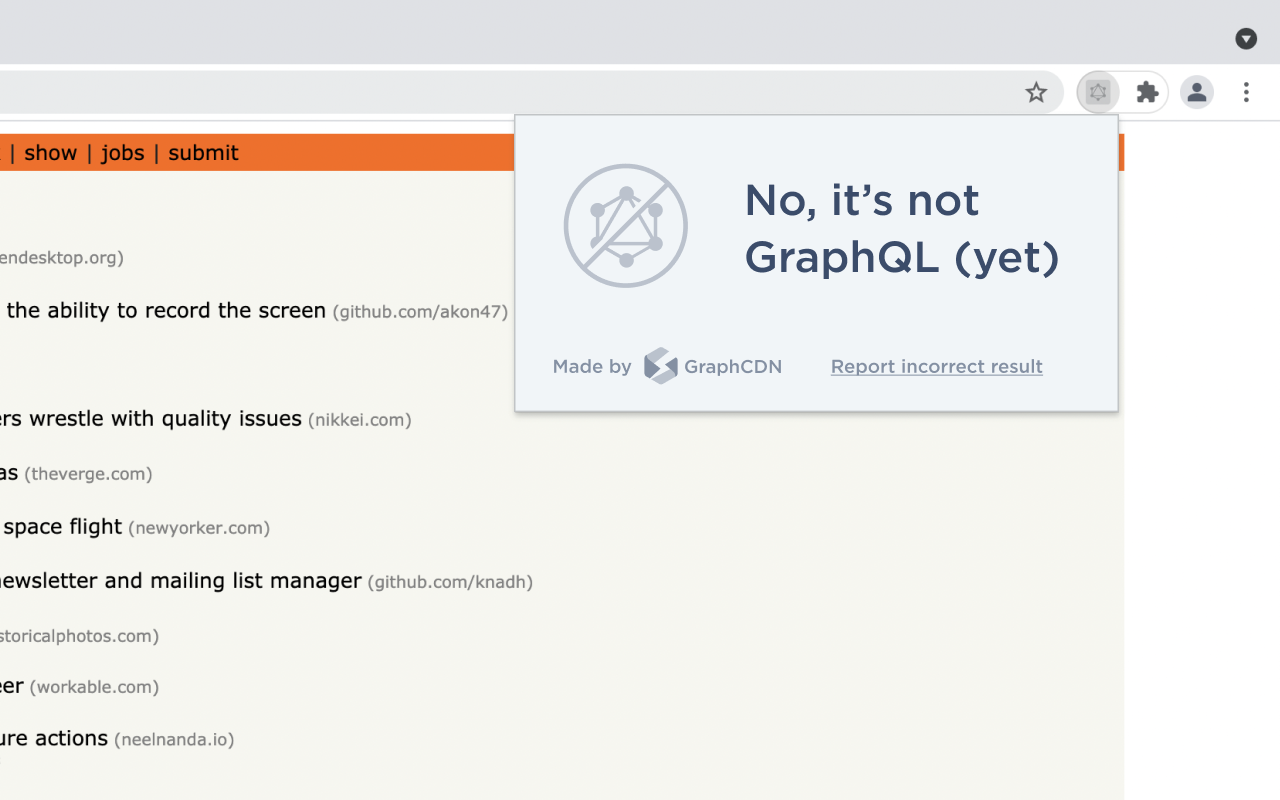Click the workable.com source link

coord(94,687)
